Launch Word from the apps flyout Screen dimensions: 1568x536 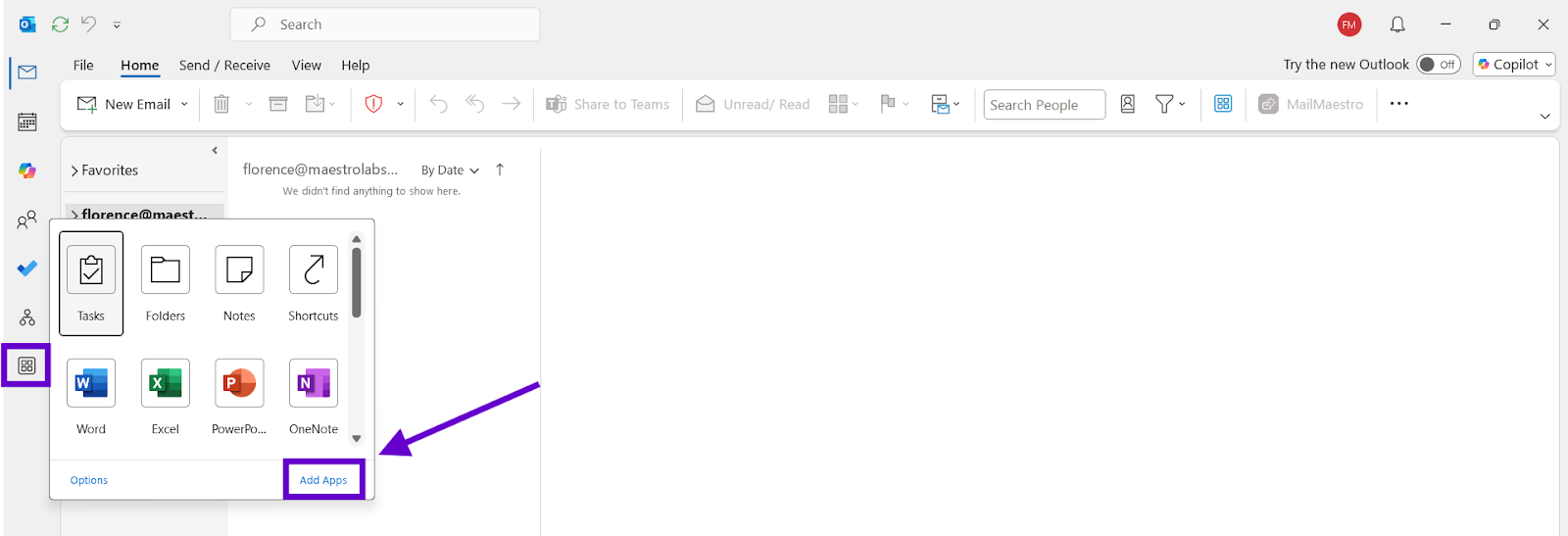click(91, 397)
